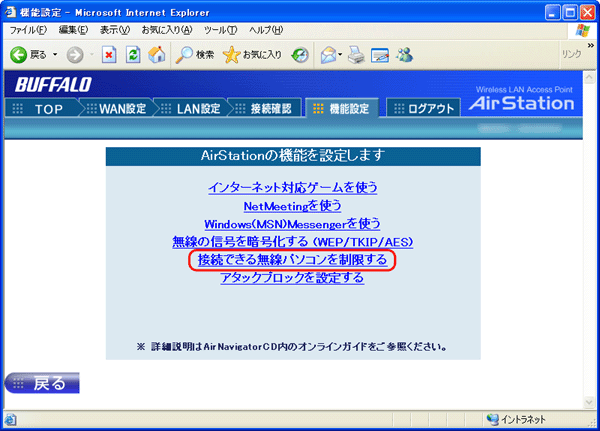Click the イントラネット zone indicator in status bar
600x431 pixels.
517,420
